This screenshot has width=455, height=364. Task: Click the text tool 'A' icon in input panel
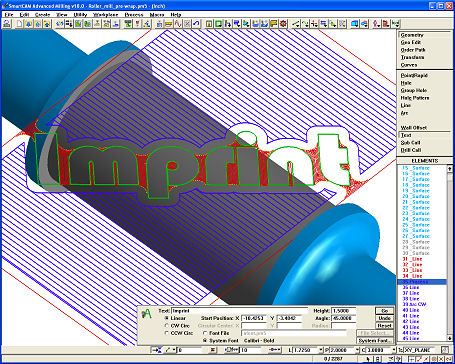click(146, 314)
